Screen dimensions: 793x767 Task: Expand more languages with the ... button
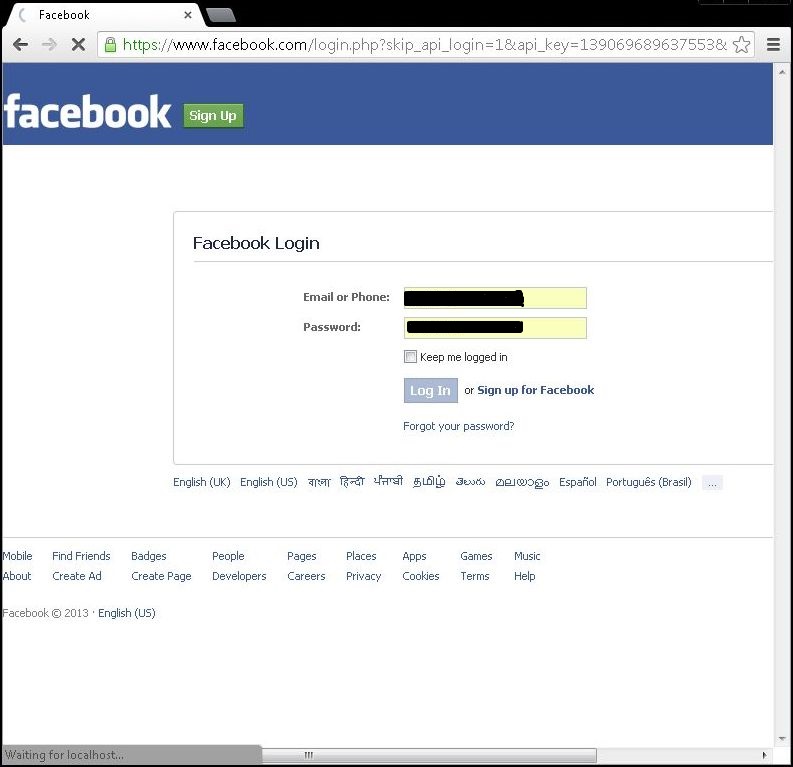712,483
